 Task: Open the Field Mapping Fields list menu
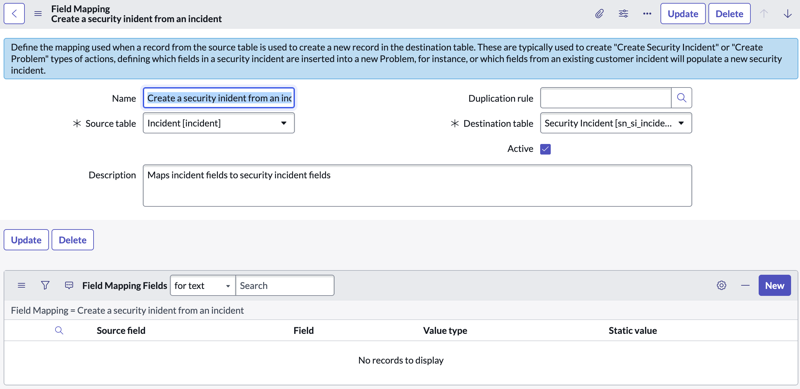(21, 286)
